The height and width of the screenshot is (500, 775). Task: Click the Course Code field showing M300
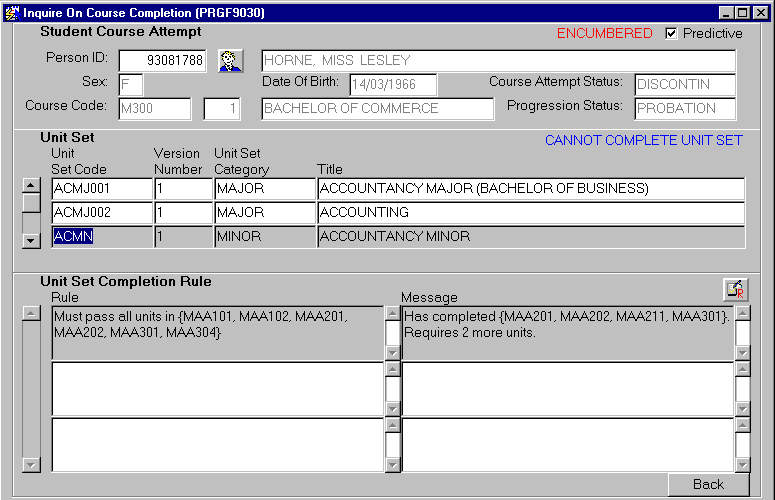[x=154, y=108]
